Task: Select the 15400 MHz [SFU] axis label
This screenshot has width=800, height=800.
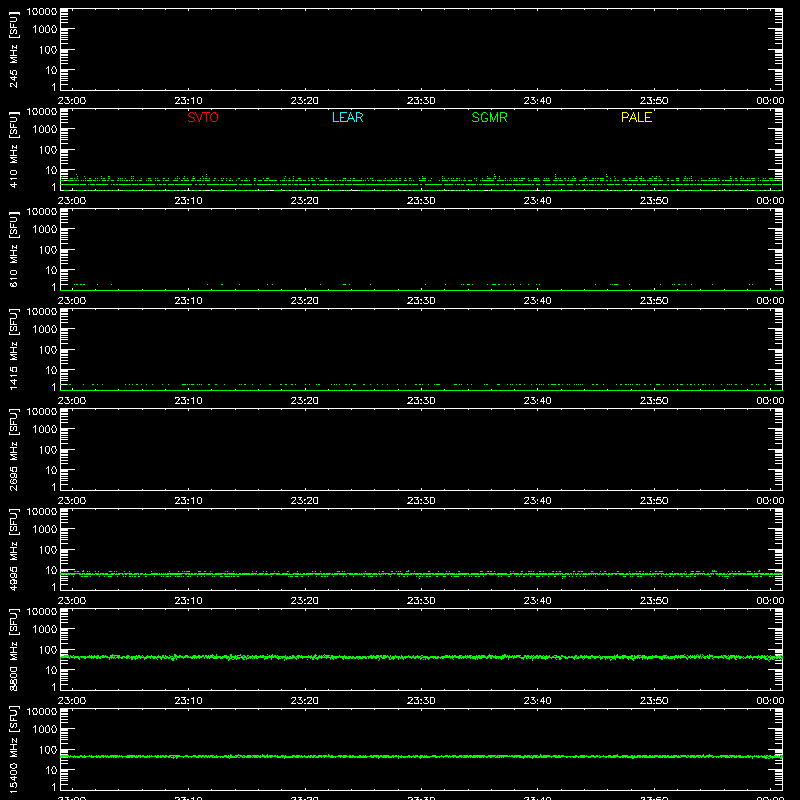Action: (x=13, y=749)
